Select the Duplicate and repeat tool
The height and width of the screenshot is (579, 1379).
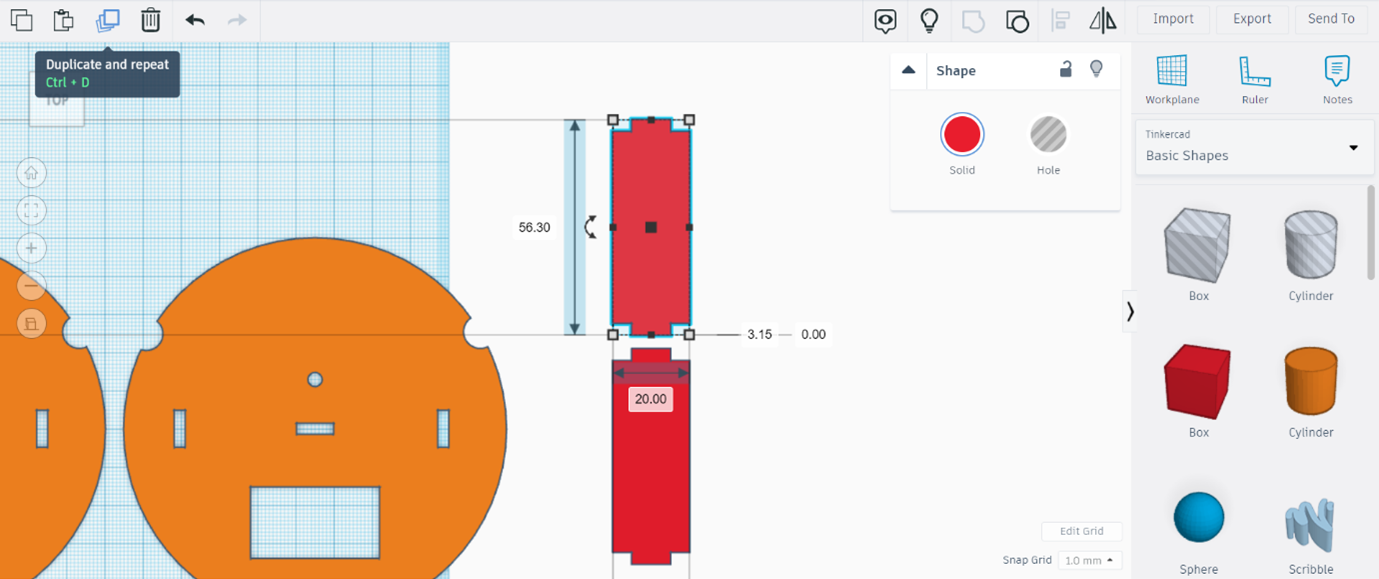coord(107,19)
